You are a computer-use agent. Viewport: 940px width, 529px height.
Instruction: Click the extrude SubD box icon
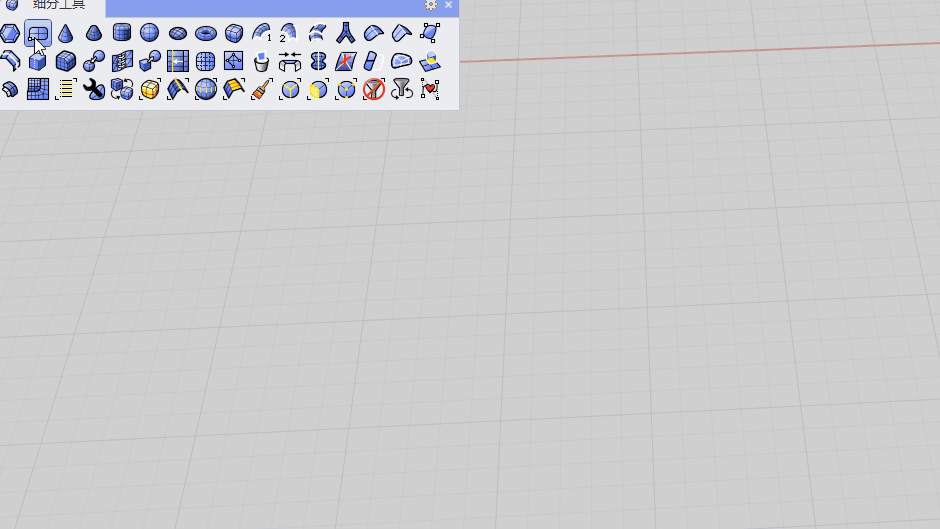[x=38, y=61]
